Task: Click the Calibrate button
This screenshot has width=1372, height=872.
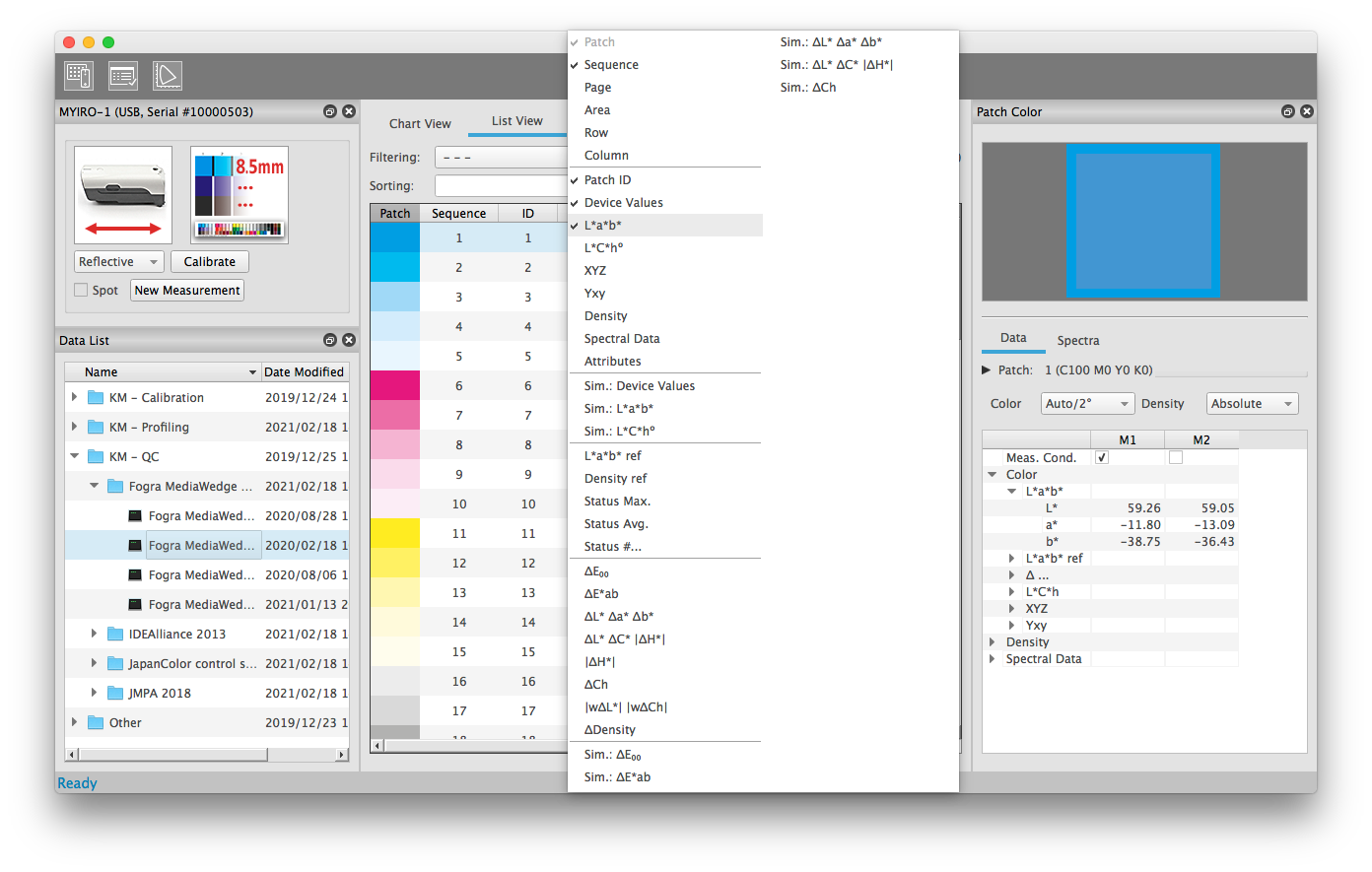Action: (x=209, y=262)
